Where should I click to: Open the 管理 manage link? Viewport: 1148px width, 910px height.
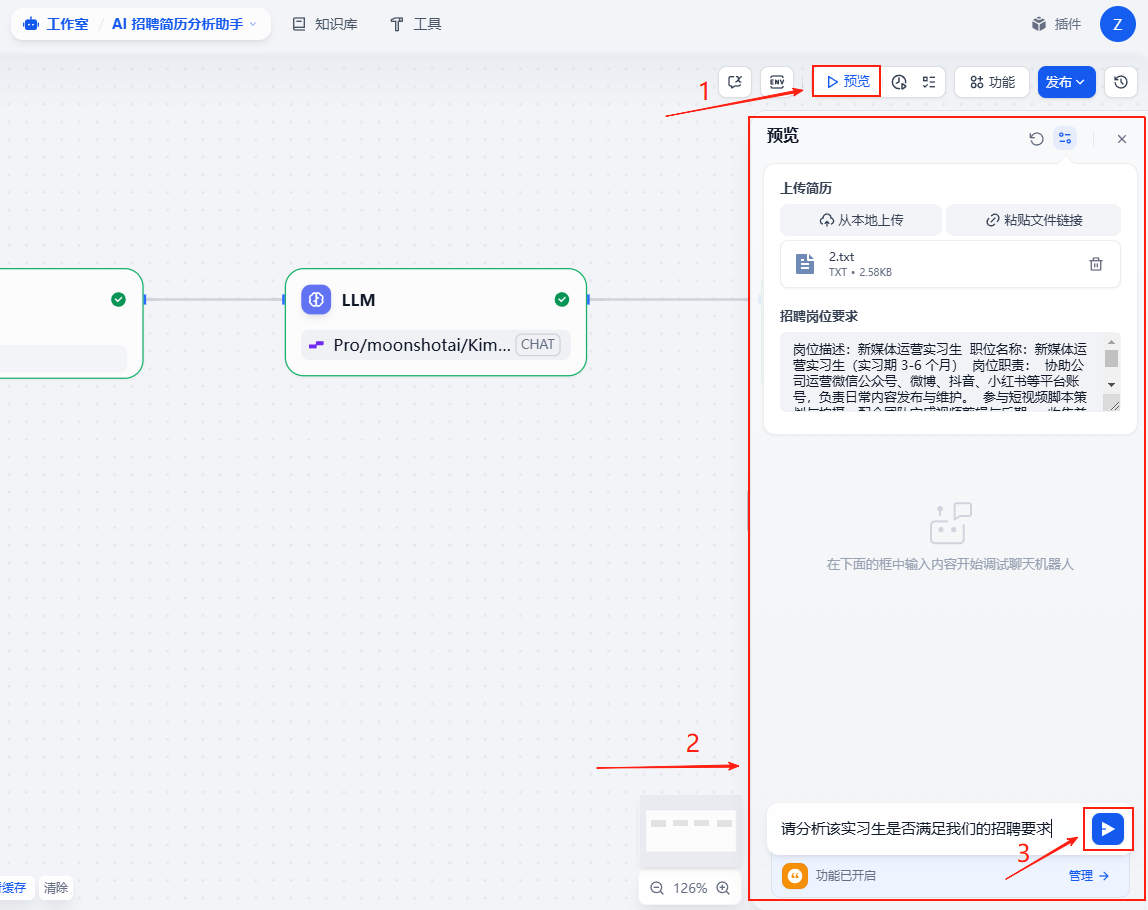pyautogui.click(x=1088, y=876)
